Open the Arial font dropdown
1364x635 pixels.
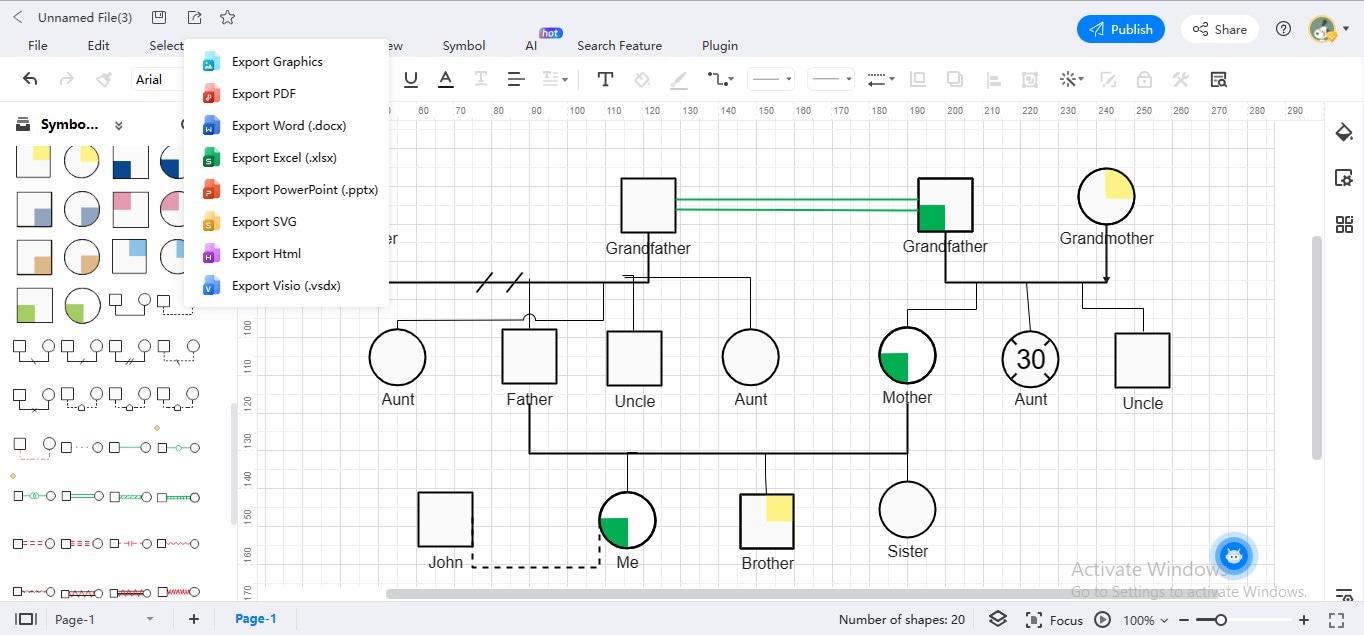160,79
